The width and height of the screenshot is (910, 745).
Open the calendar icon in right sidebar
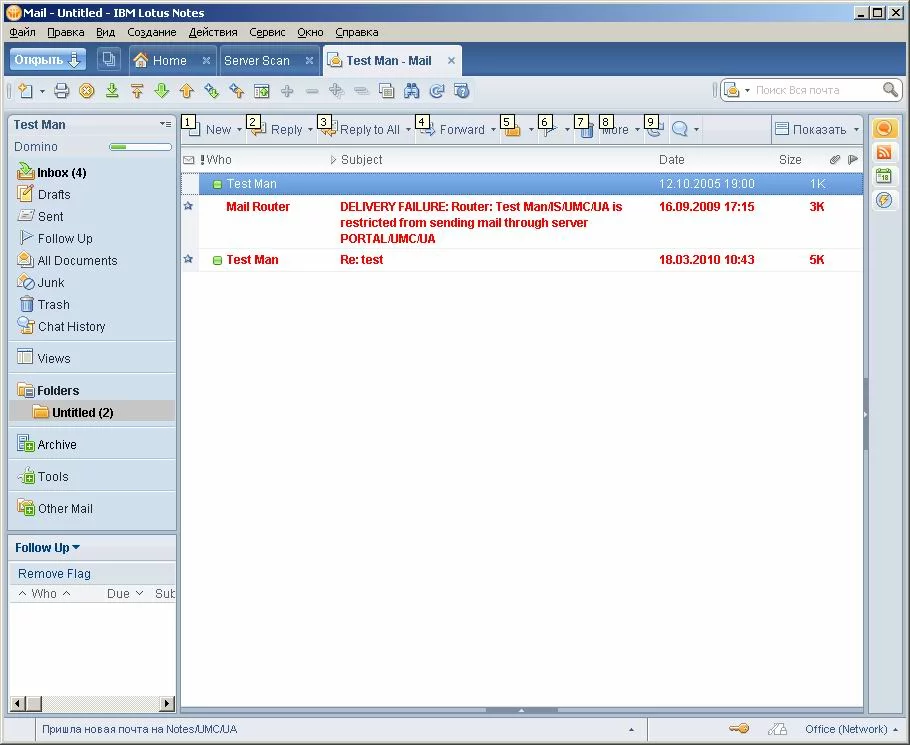tap(884, 177)
